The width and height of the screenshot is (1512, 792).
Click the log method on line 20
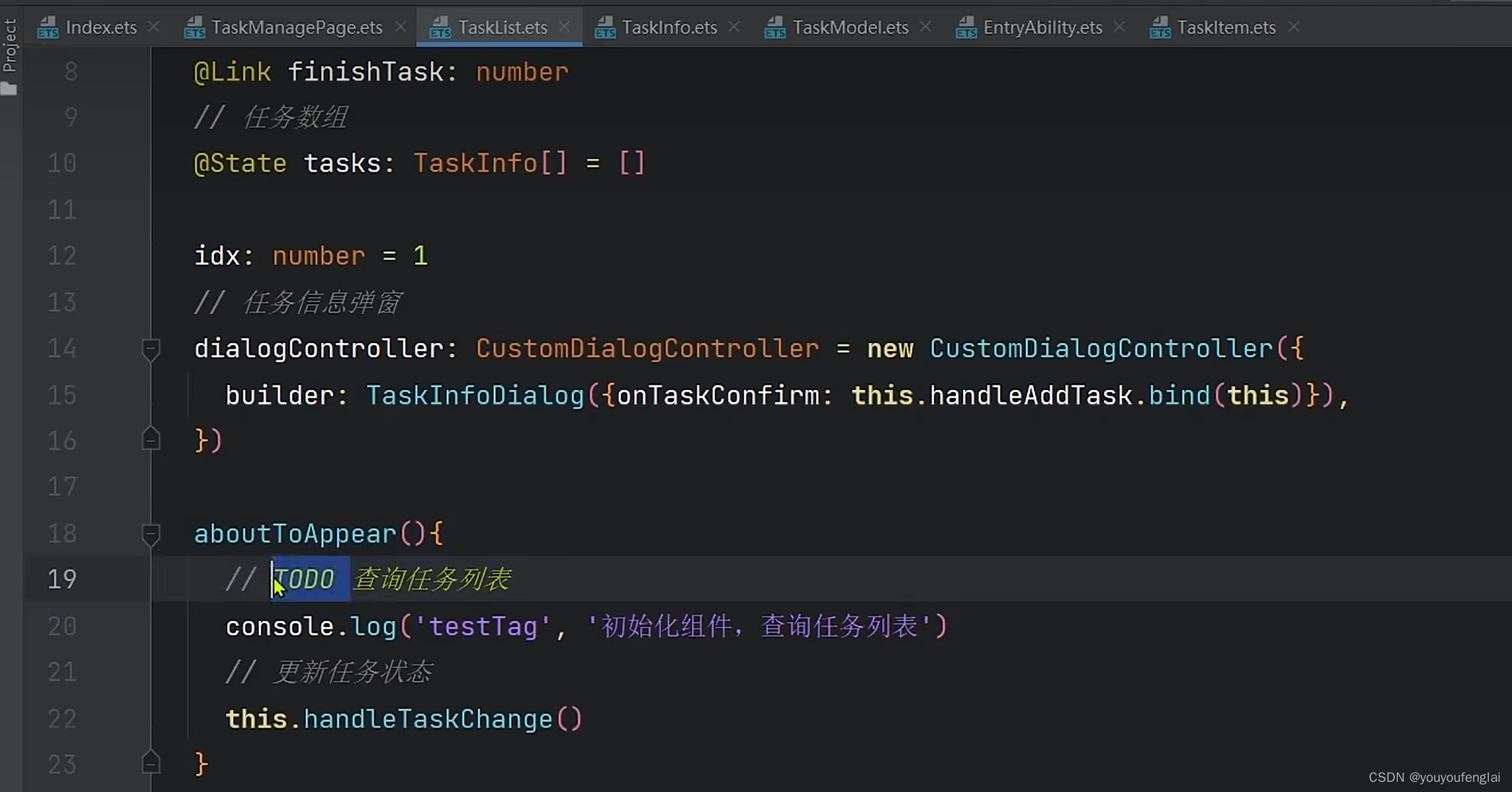pyautogui.click(x=373, y=626)
